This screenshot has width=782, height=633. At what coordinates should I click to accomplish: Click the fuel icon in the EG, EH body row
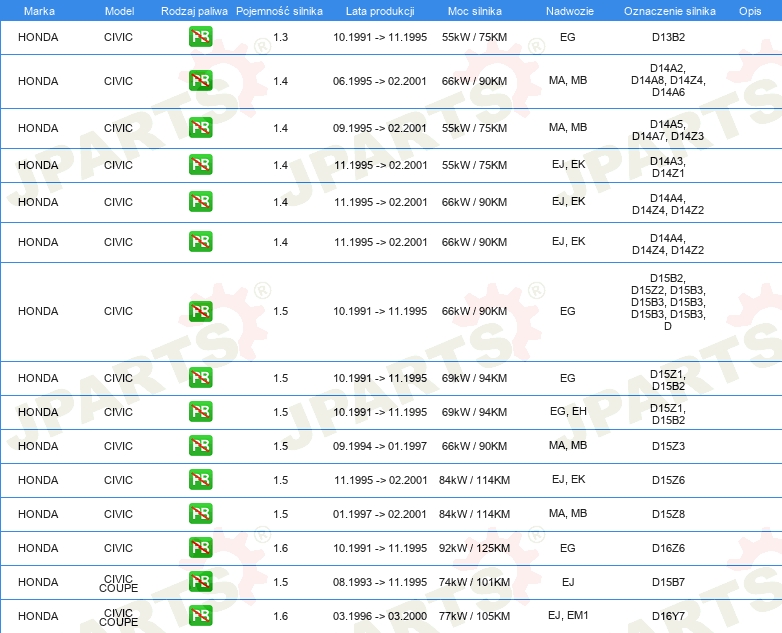coord(200,412)
